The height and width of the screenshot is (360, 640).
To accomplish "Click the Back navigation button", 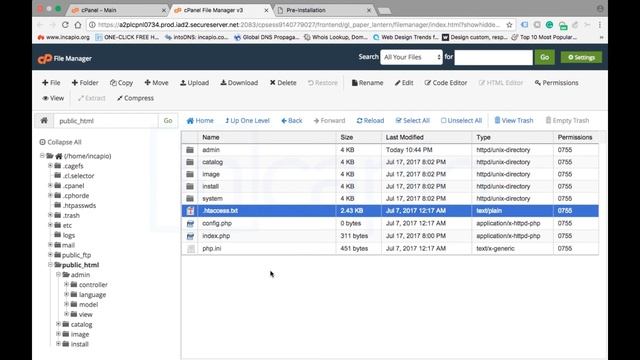I will [x=291, y=121].
